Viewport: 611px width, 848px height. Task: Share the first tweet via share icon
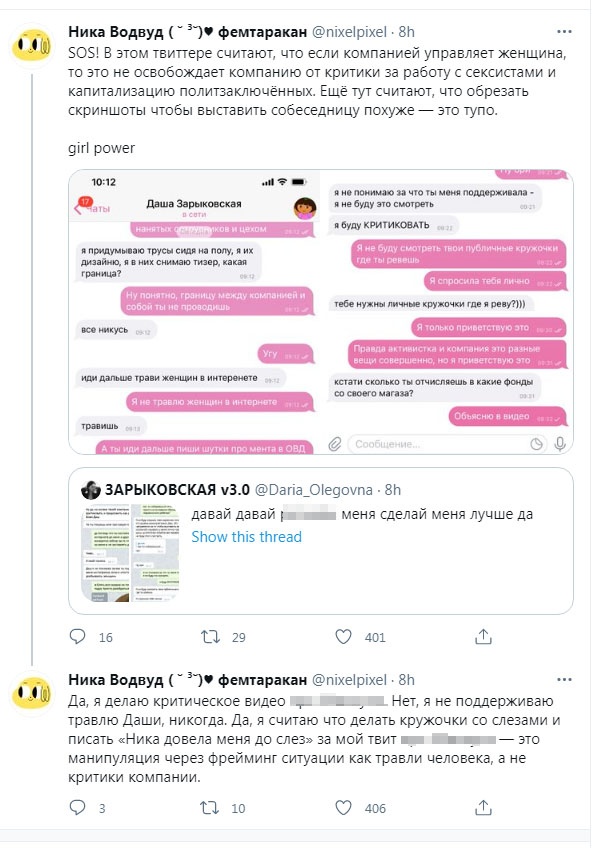[x=483, y=637]
